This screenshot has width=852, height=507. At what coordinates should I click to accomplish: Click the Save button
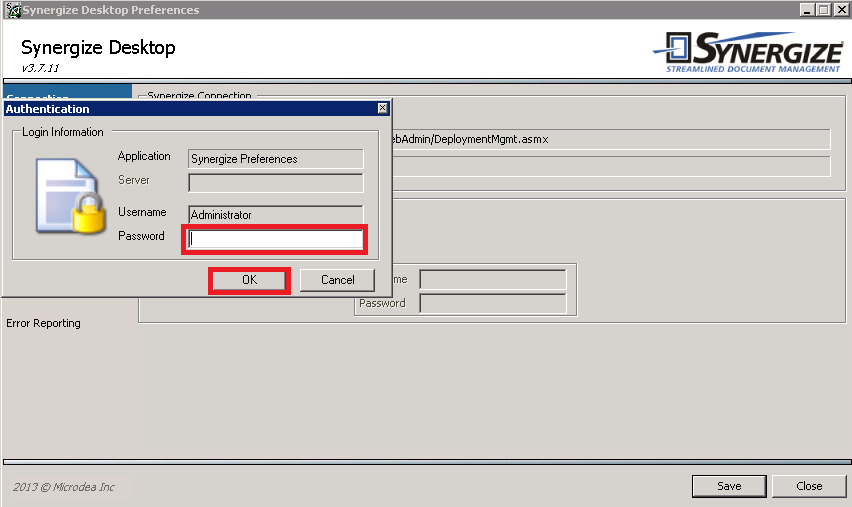click(729, 486)
